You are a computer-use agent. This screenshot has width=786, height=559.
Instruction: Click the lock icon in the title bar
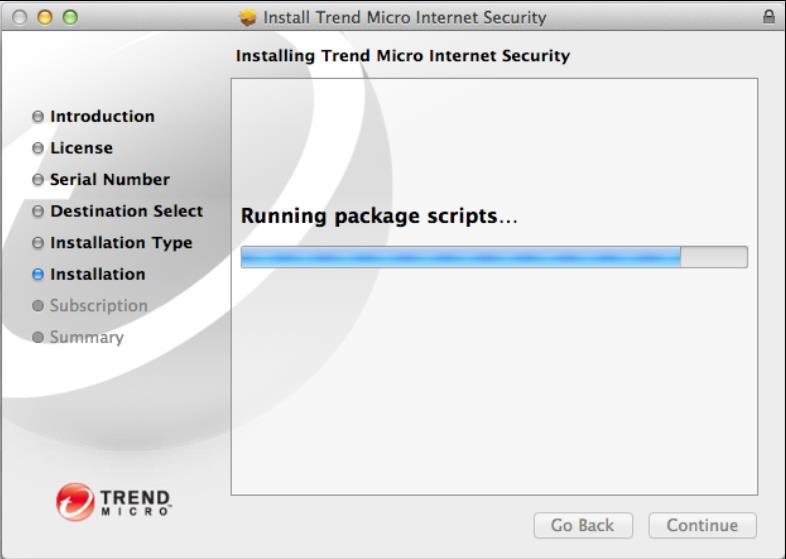(x=768, y=17)
